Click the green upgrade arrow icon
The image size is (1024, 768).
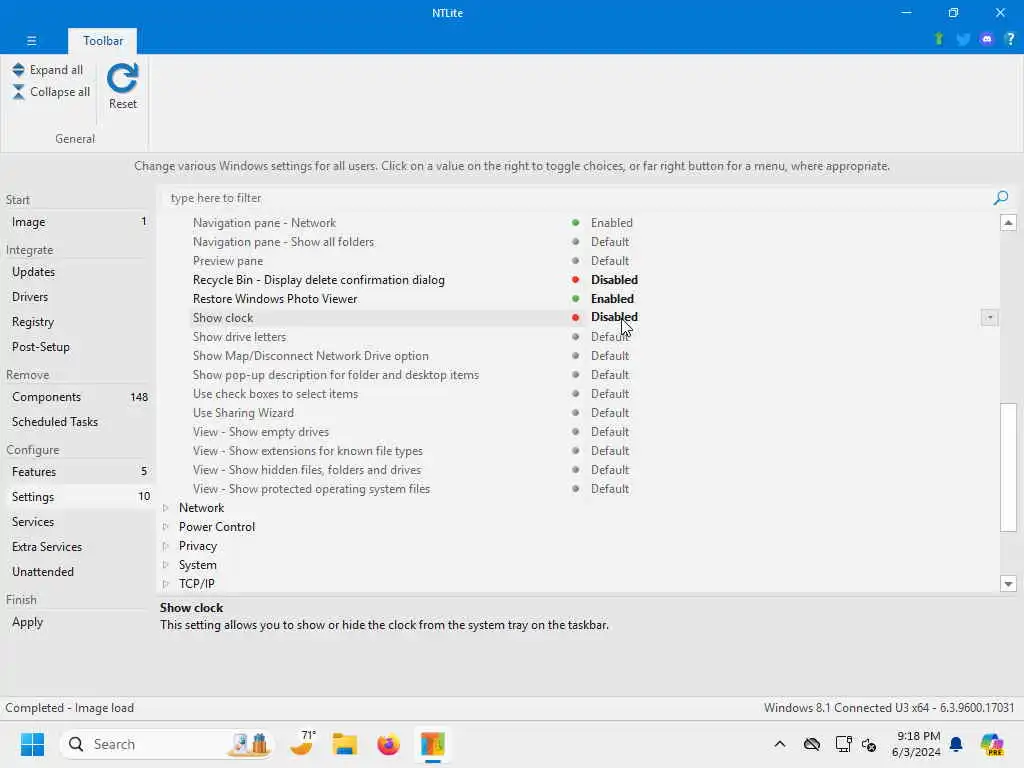938,39
